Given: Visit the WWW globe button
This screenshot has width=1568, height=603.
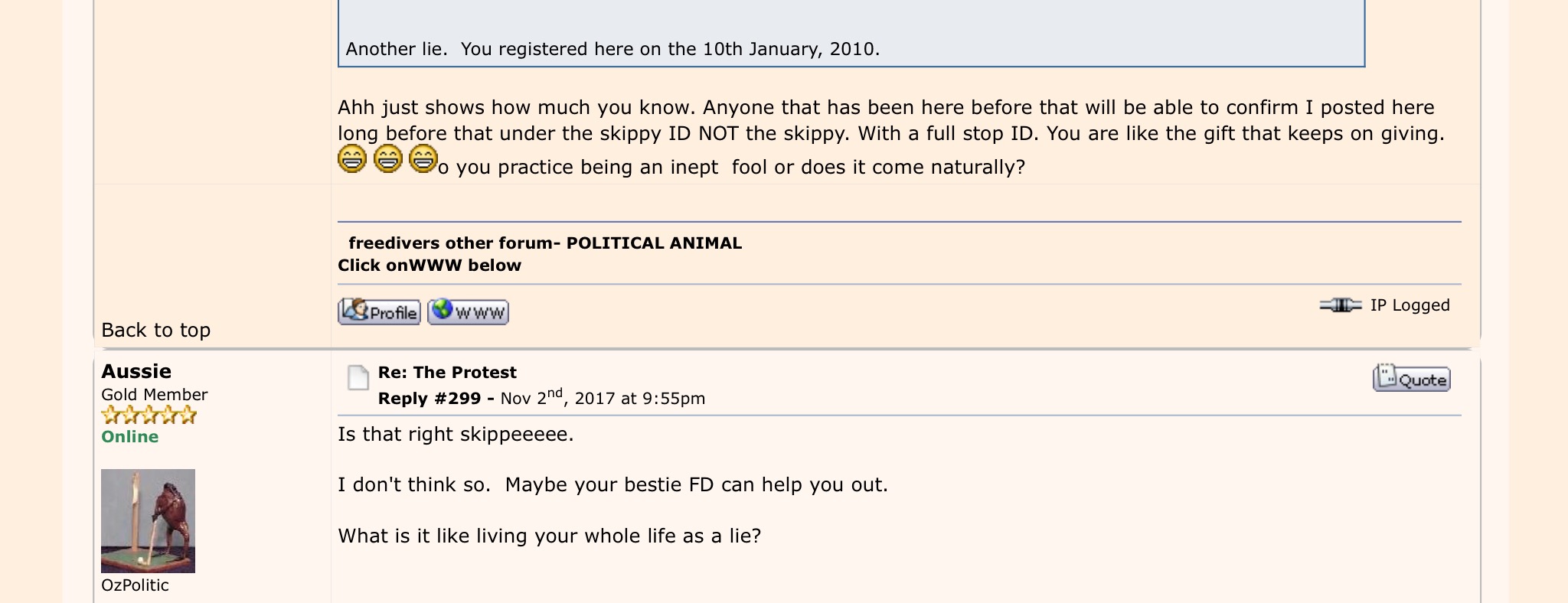Looking at the screenshot, I should coord(468,311).
